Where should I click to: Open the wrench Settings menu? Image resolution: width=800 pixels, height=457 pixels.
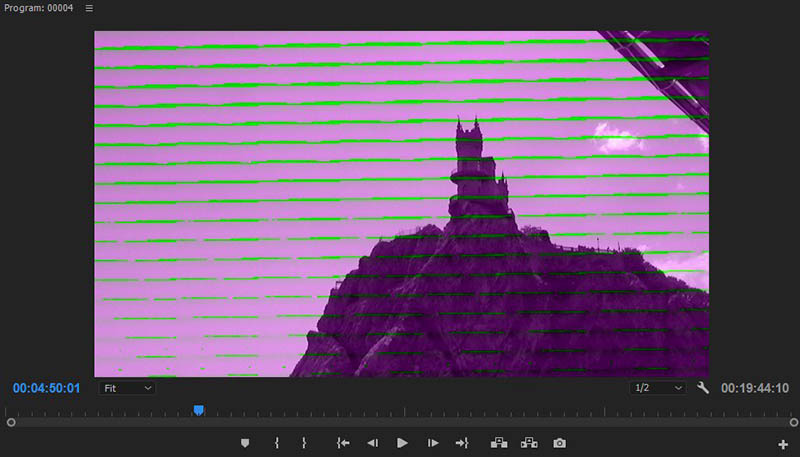[703, 388]
